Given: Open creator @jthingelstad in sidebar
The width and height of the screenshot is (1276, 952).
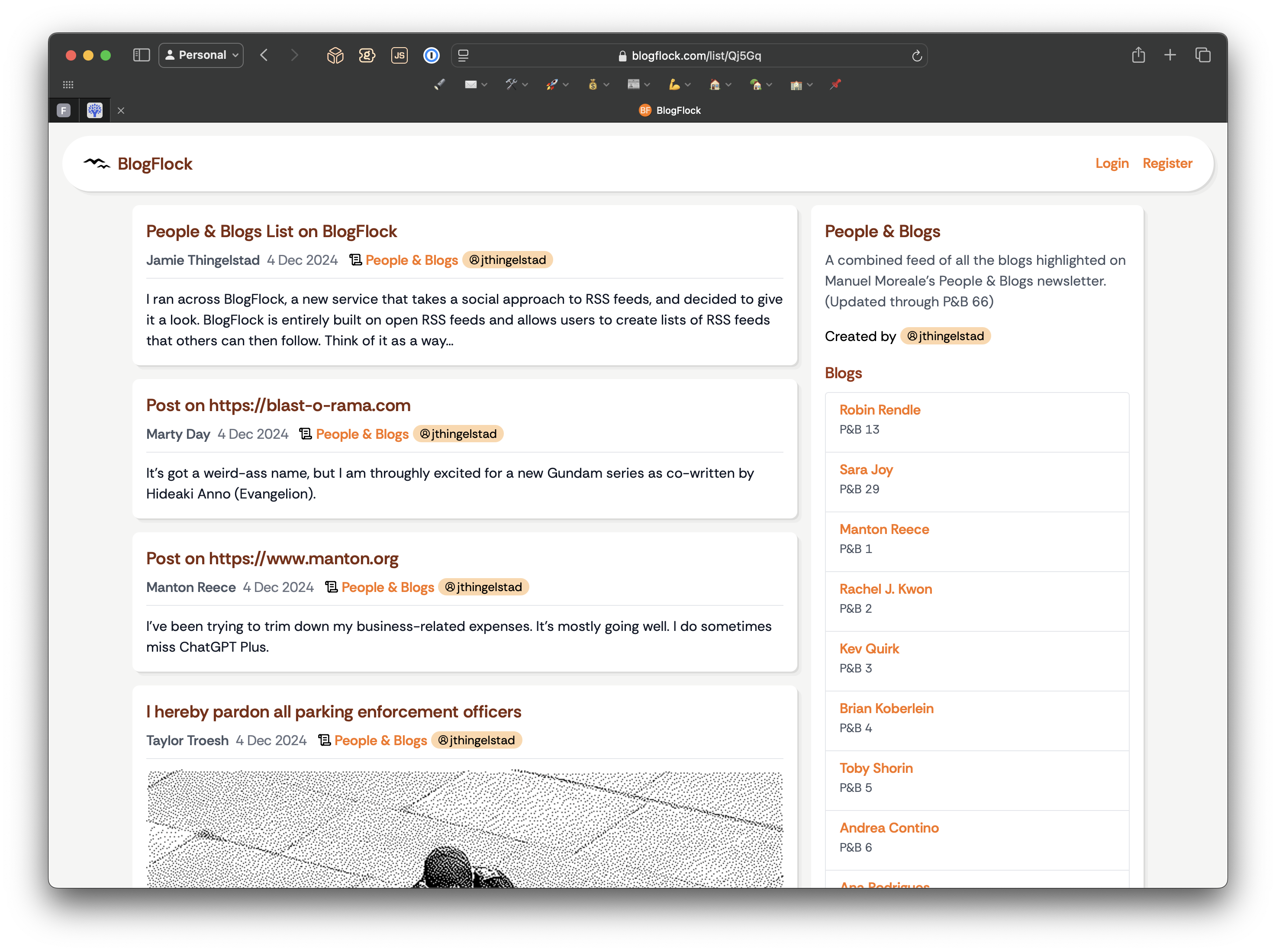Looking at the screenshot, I should (x=945, y=336).
